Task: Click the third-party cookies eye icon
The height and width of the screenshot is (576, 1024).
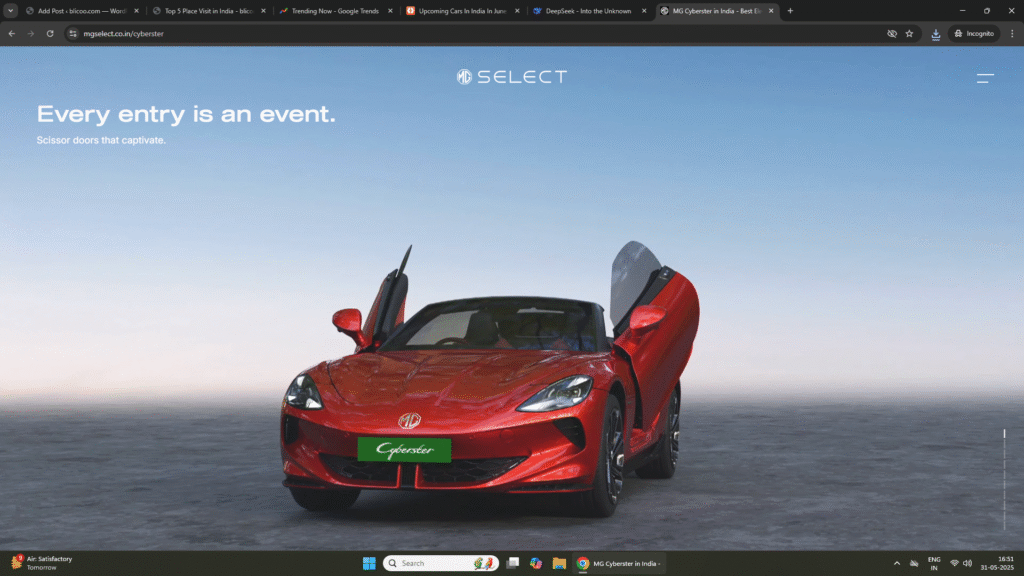Action: [x=891, y=33]
